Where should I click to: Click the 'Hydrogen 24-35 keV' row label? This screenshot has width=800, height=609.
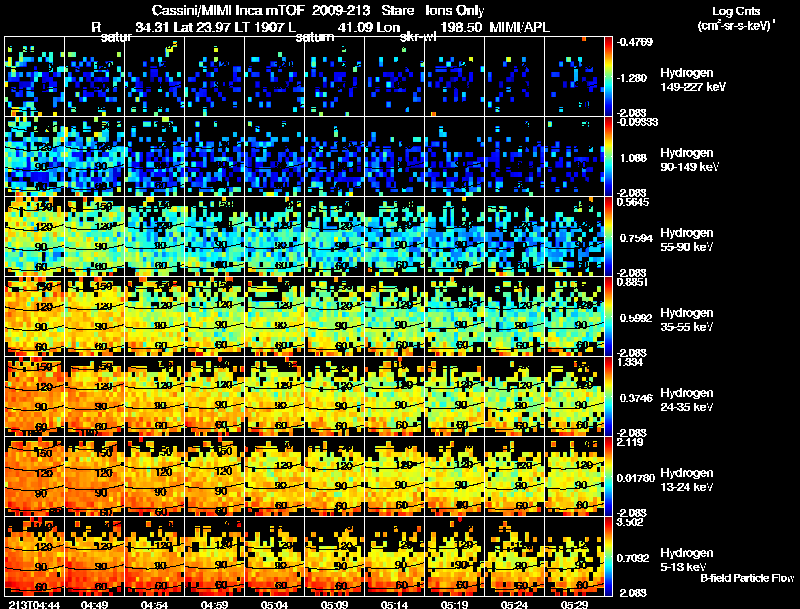(687, 400)
